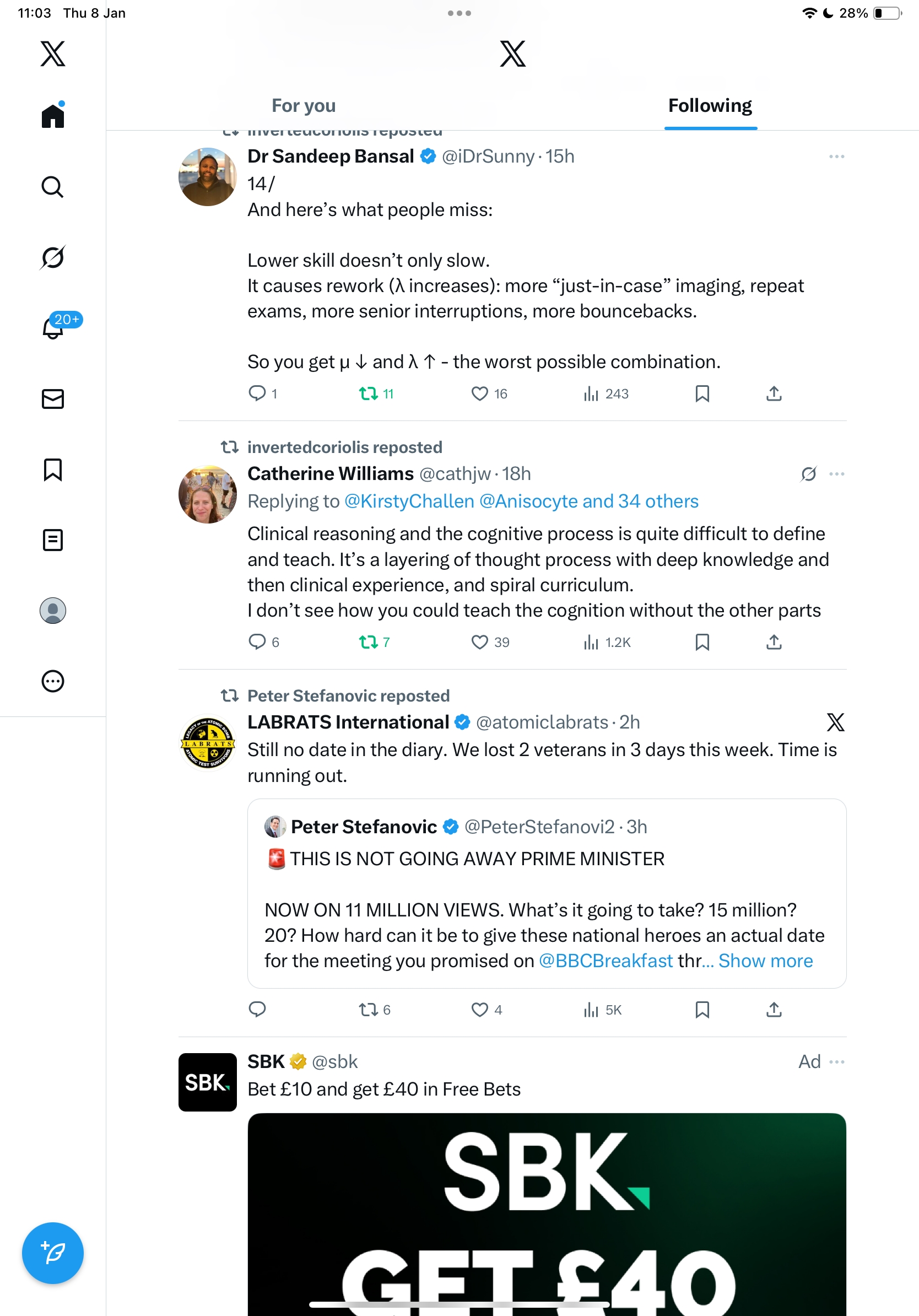
Task: Open Lists icon in sidebar
Action: [52, 540]
